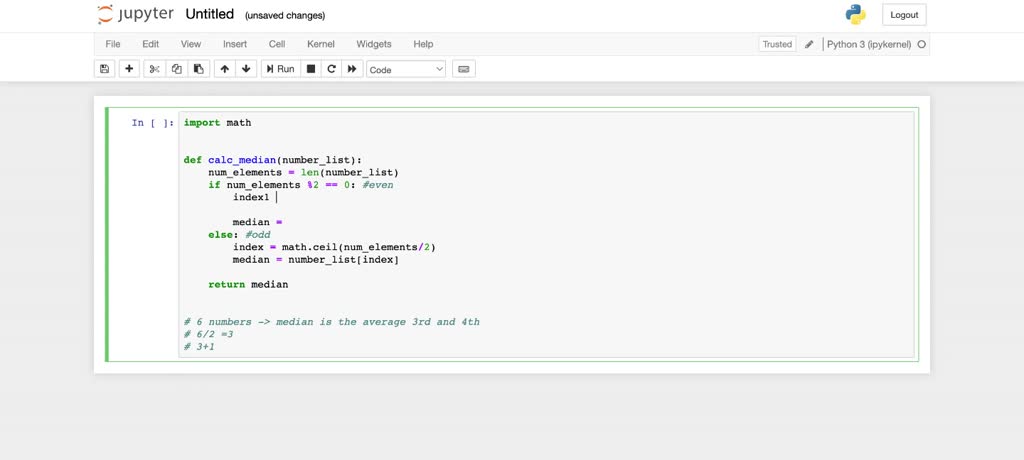Click the median = number_list[index] line
This screenshot has height=460, width=1024.
(315, 259)
